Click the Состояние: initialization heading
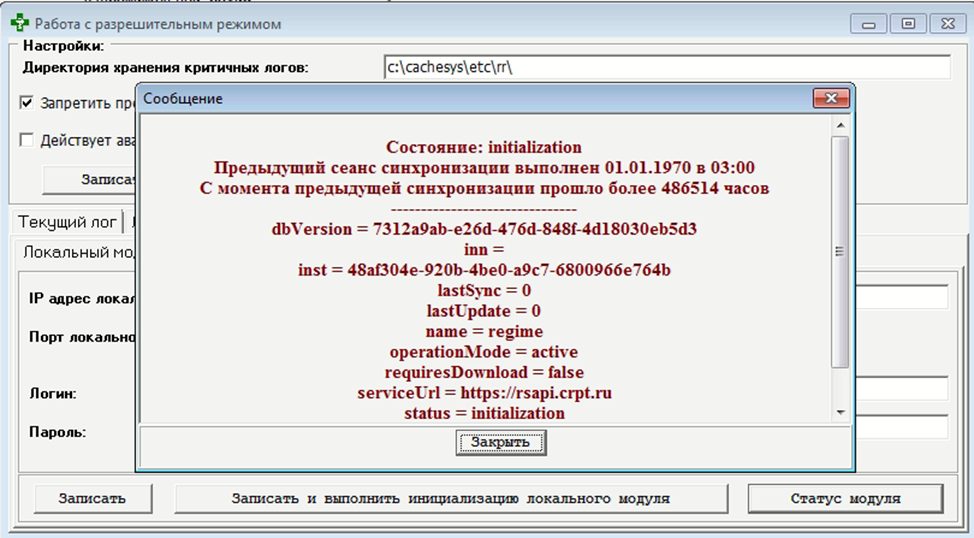 click(x=484, y=147)
